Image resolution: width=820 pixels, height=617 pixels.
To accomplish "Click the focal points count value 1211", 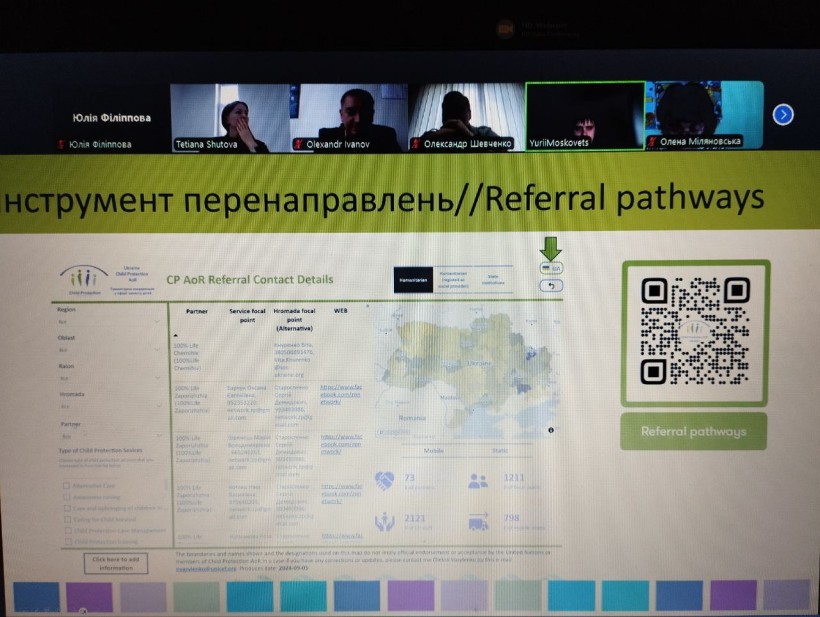I will click(x=514, y=477).
